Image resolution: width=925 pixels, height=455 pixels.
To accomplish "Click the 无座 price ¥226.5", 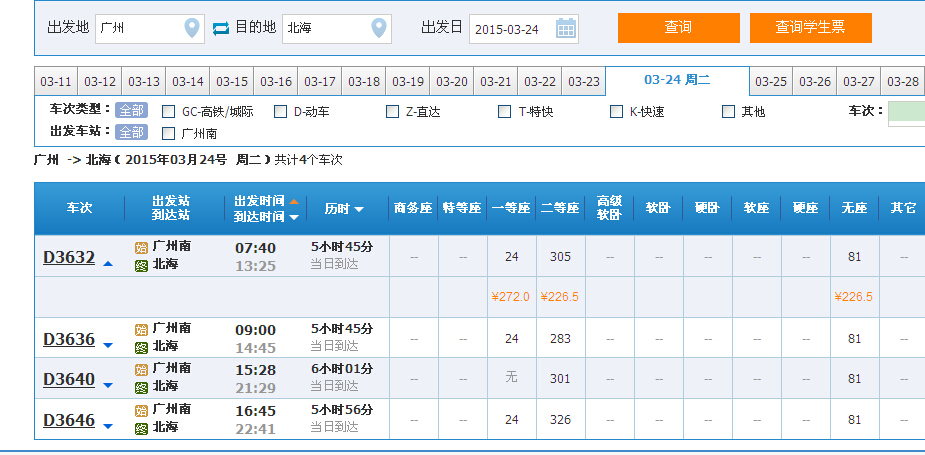I will (x=854, y=297).
